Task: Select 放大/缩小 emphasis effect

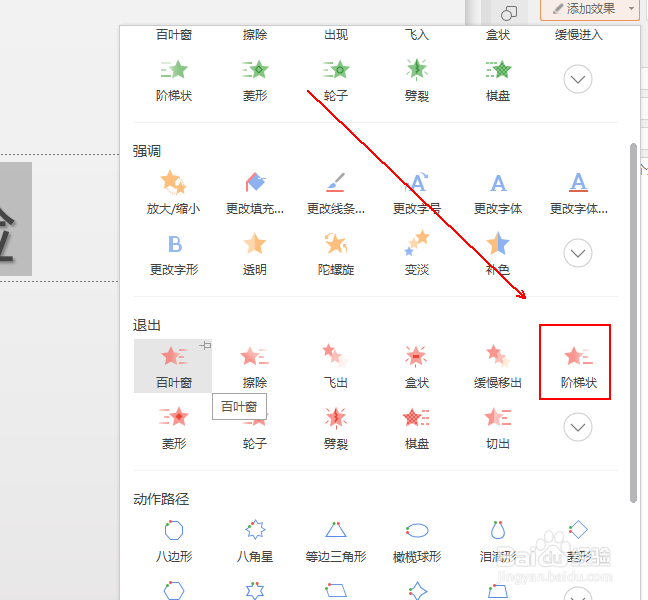Action: tap(174, 193)
